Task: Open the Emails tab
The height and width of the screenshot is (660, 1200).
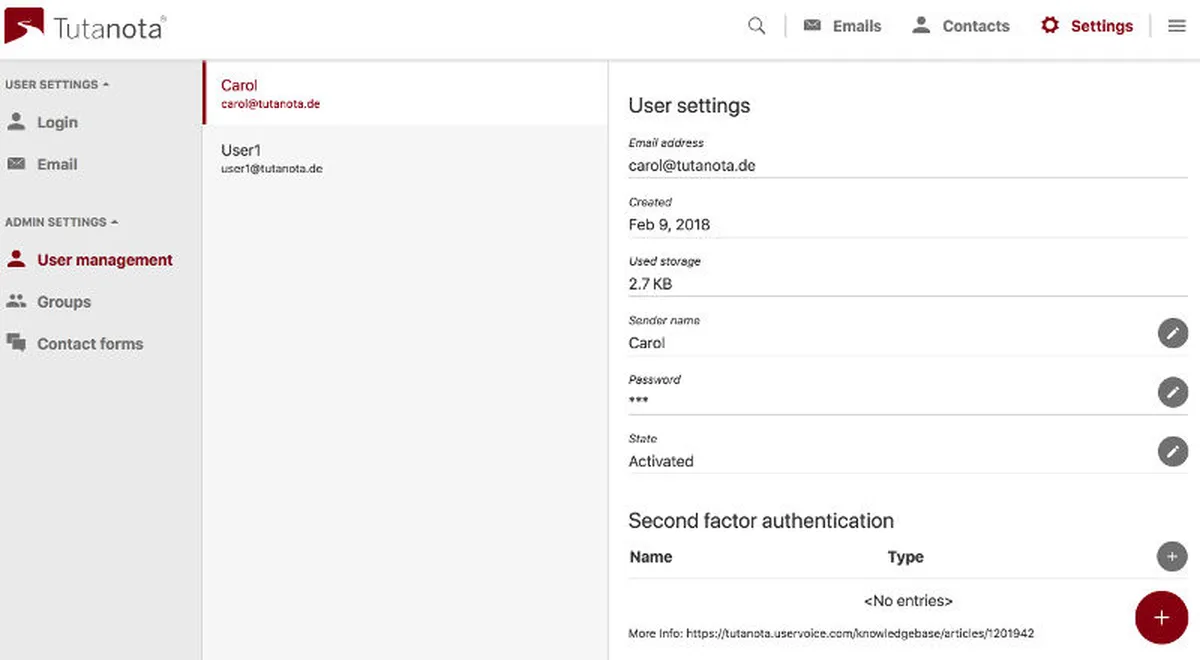Action: point(843,26)
